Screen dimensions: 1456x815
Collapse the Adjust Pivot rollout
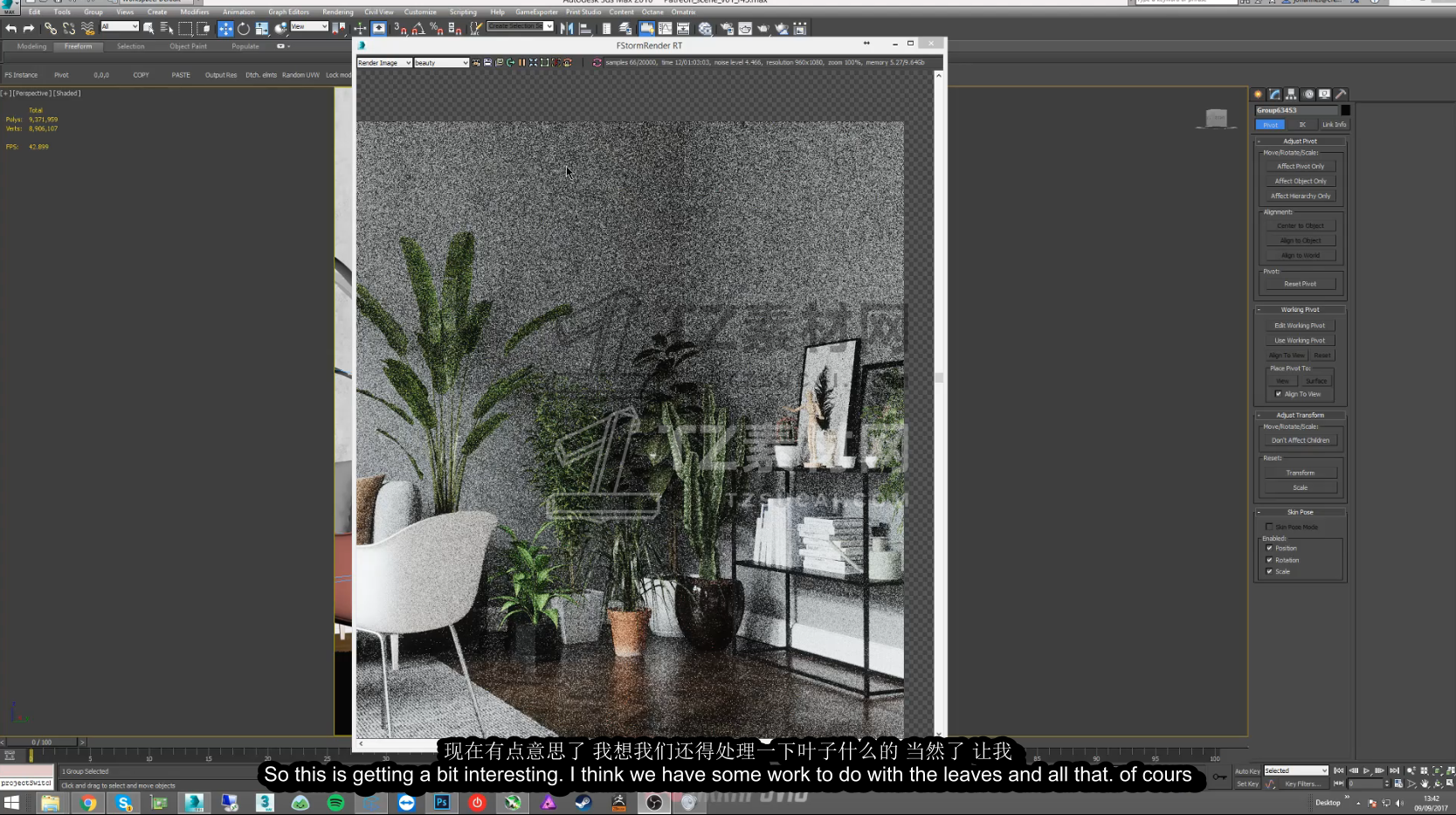(x=1301, y=142)
